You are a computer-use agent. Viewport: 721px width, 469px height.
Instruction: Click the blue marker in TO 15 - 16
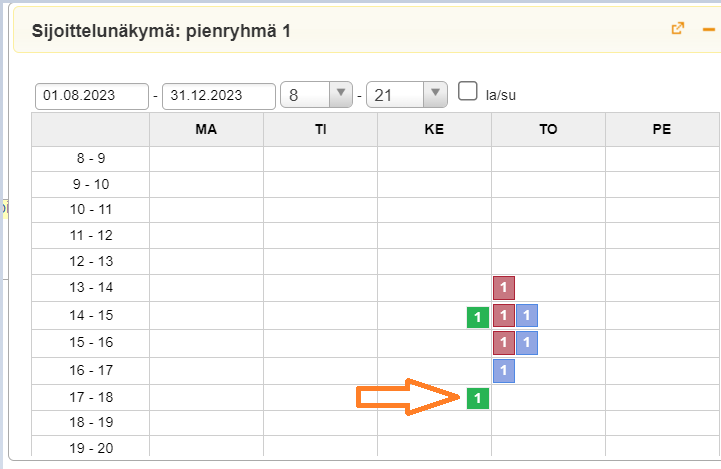(x=527, y=343)
